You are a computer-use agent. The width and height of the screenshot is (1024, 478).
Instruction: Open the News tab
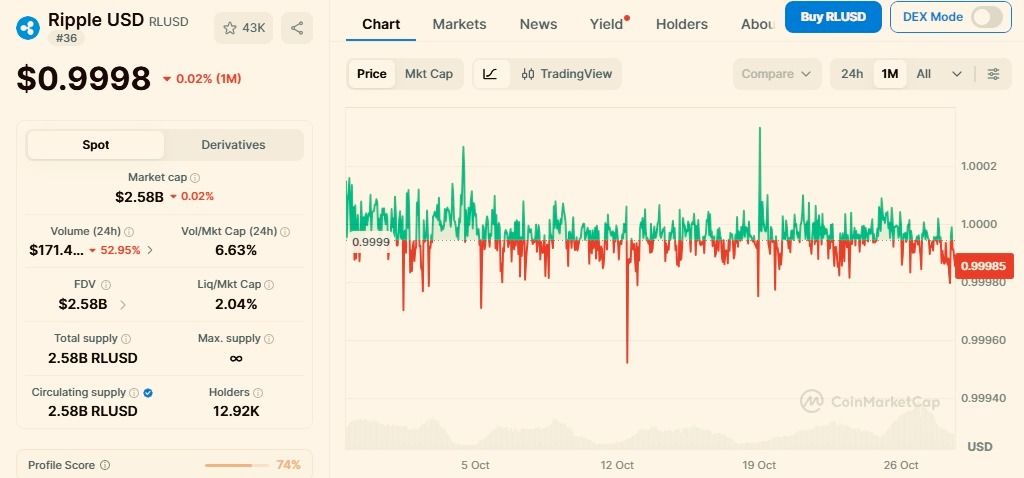[538, 24]
